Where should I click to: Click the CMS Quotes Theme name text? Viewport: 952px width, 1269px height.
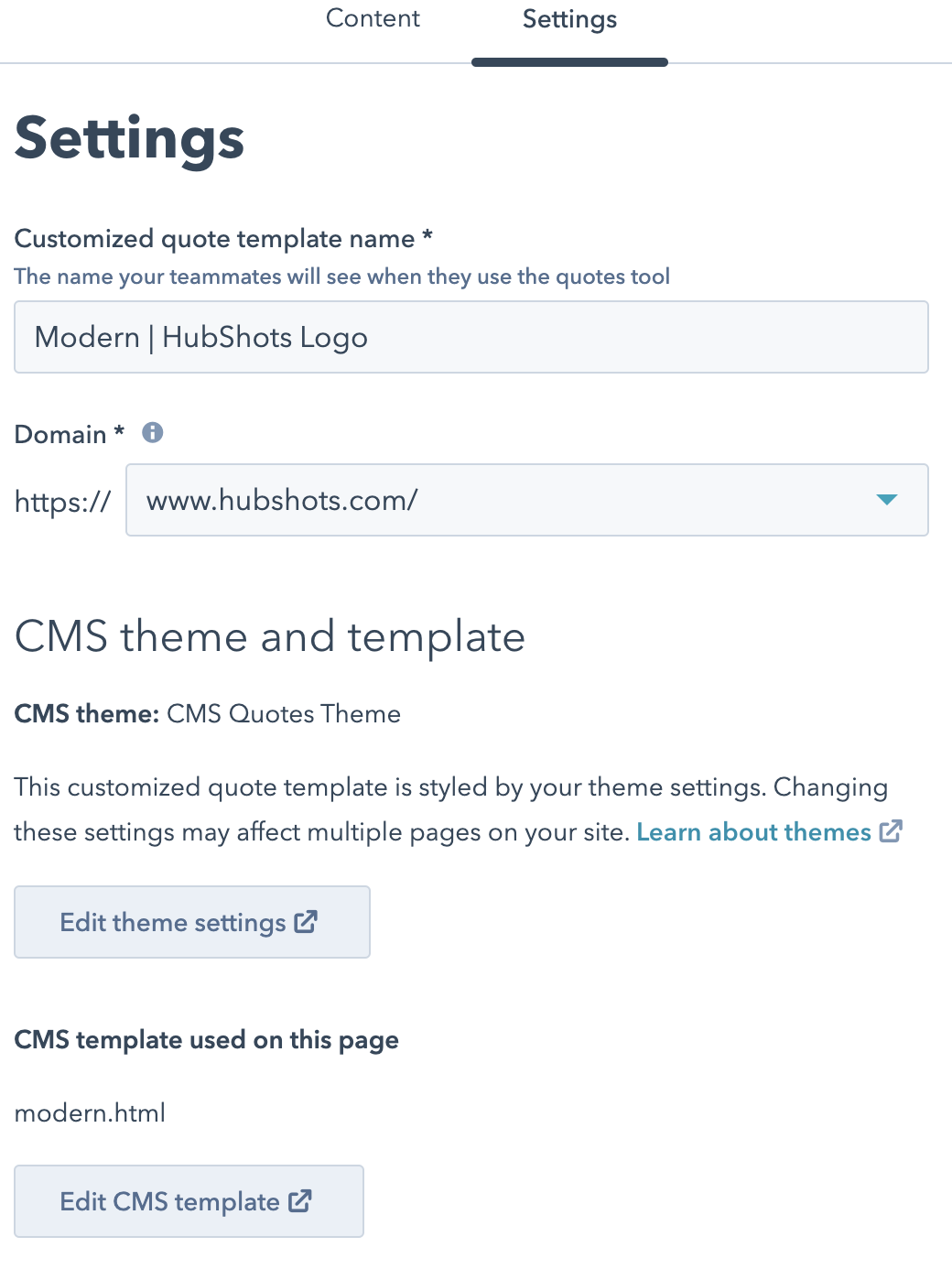(x=284, y=714)
